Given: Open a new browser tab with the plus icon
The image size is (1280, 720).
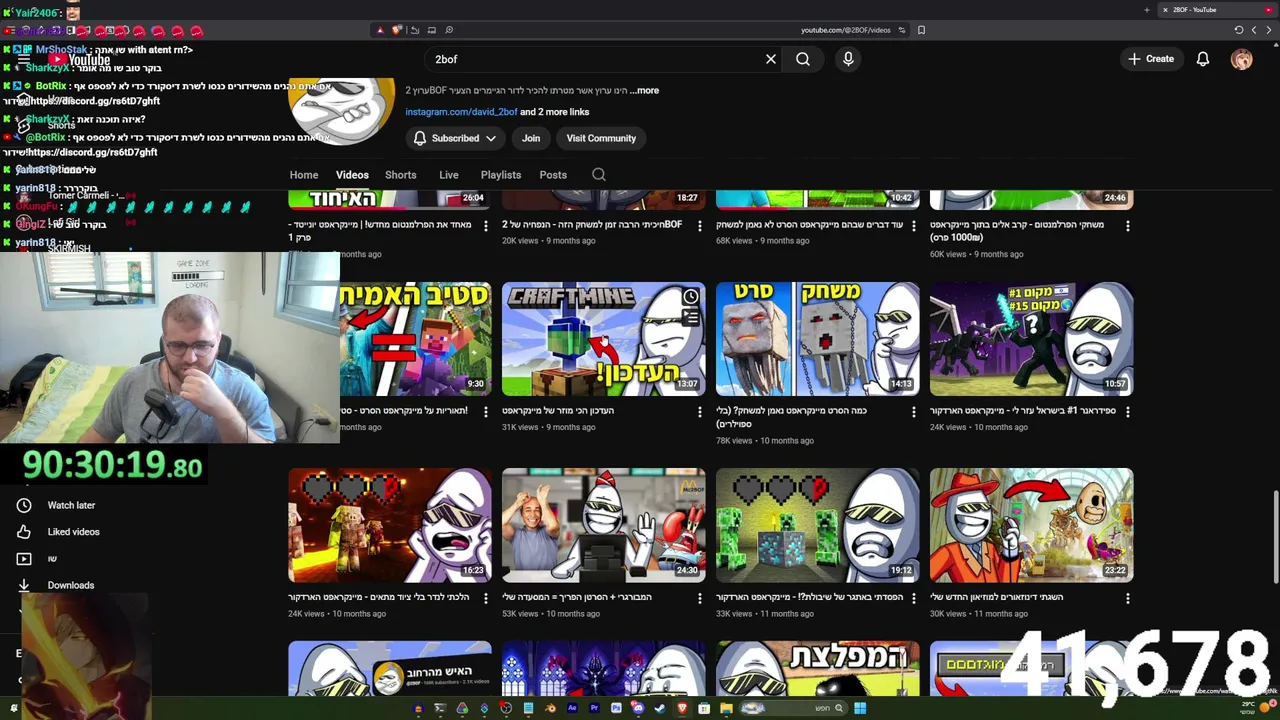Looking at the screenshot, I should click(x=1147, y=10).
